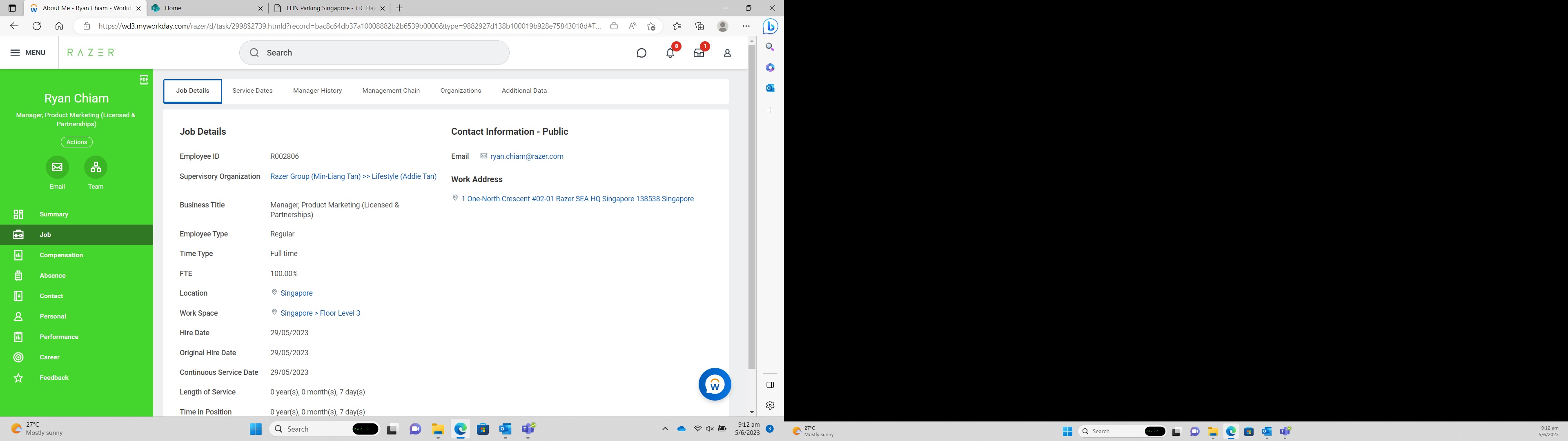Open Edge Settings and more ellipsis
Image resolution: width=1568 pixels, height=441 pixels.
tap(746, 26)
